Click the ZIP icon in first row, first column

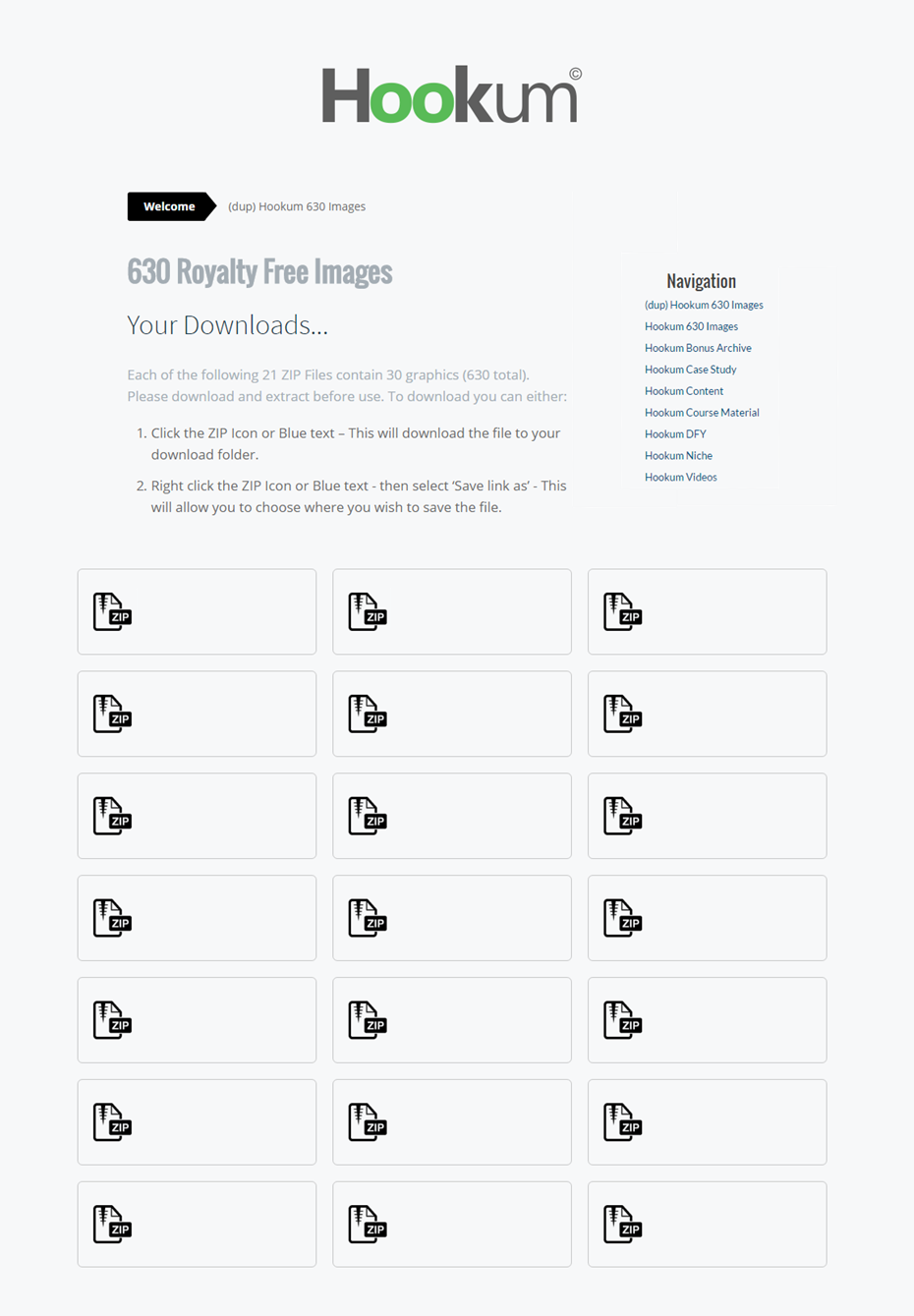click(112, 611)
